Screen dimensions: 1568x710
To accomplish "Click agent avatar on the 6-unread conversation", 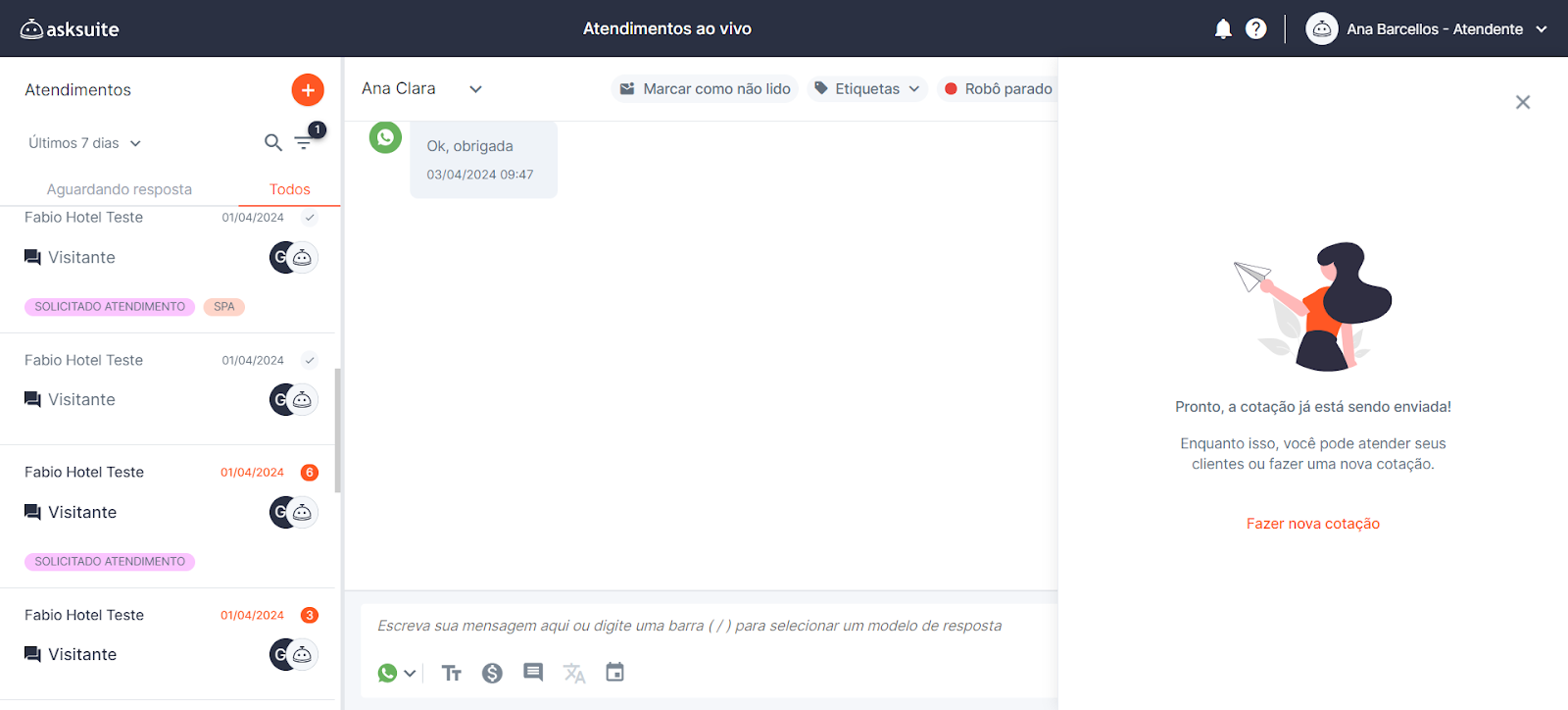I will (294, 512).
